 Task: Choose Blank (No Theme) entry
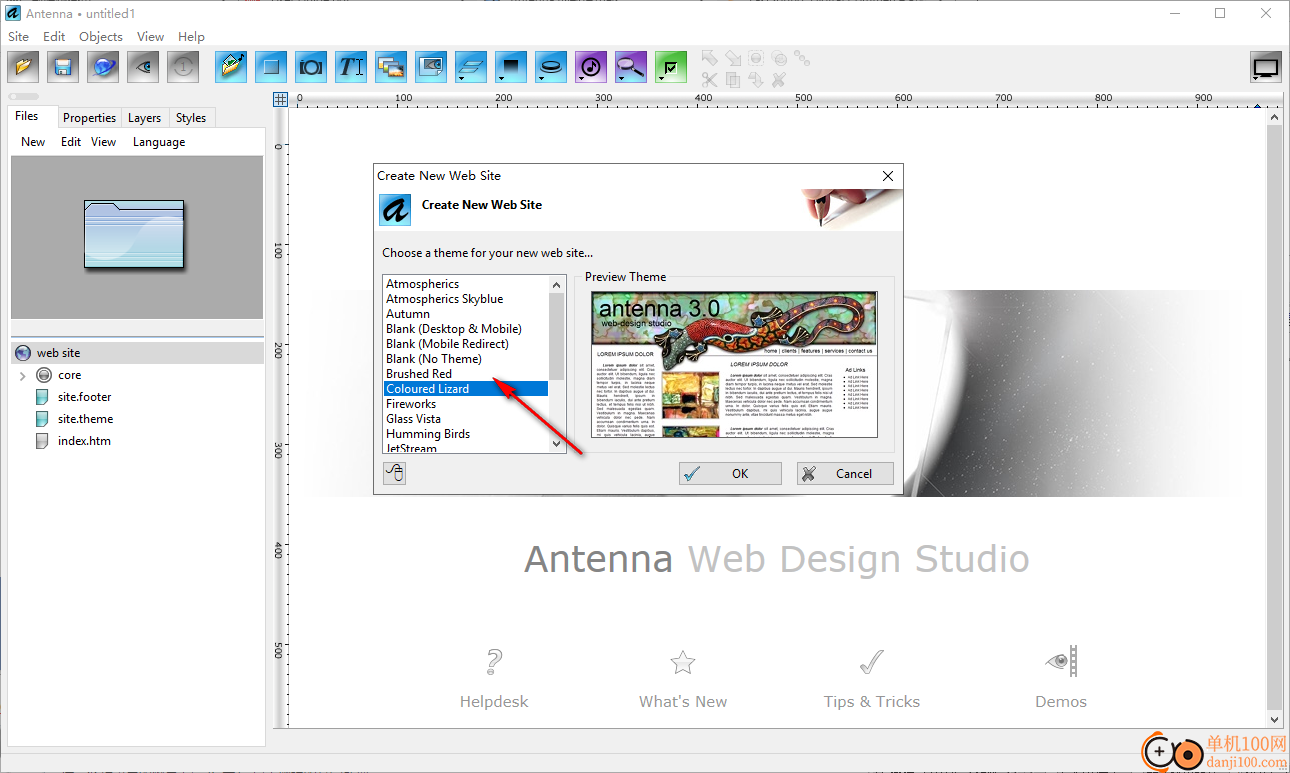pos(466,359)
